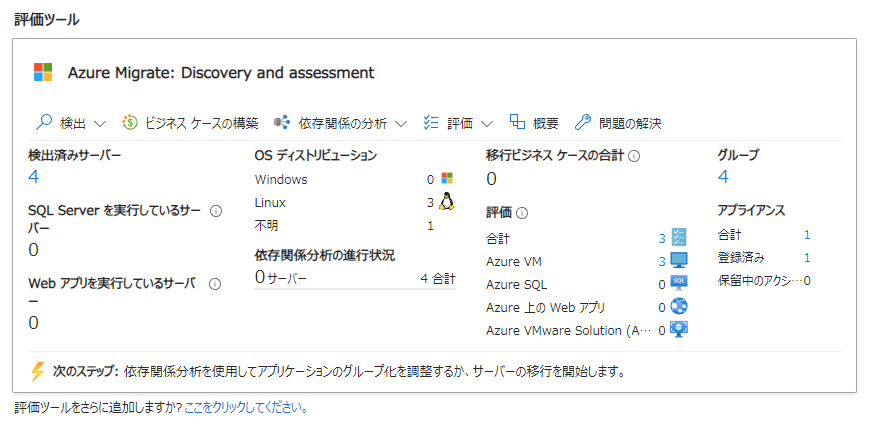Image resolution: width=882 pixels, height=431 pixels.
Task: Click the magnifier icon for 検出
Action: (x=43, y=123)
